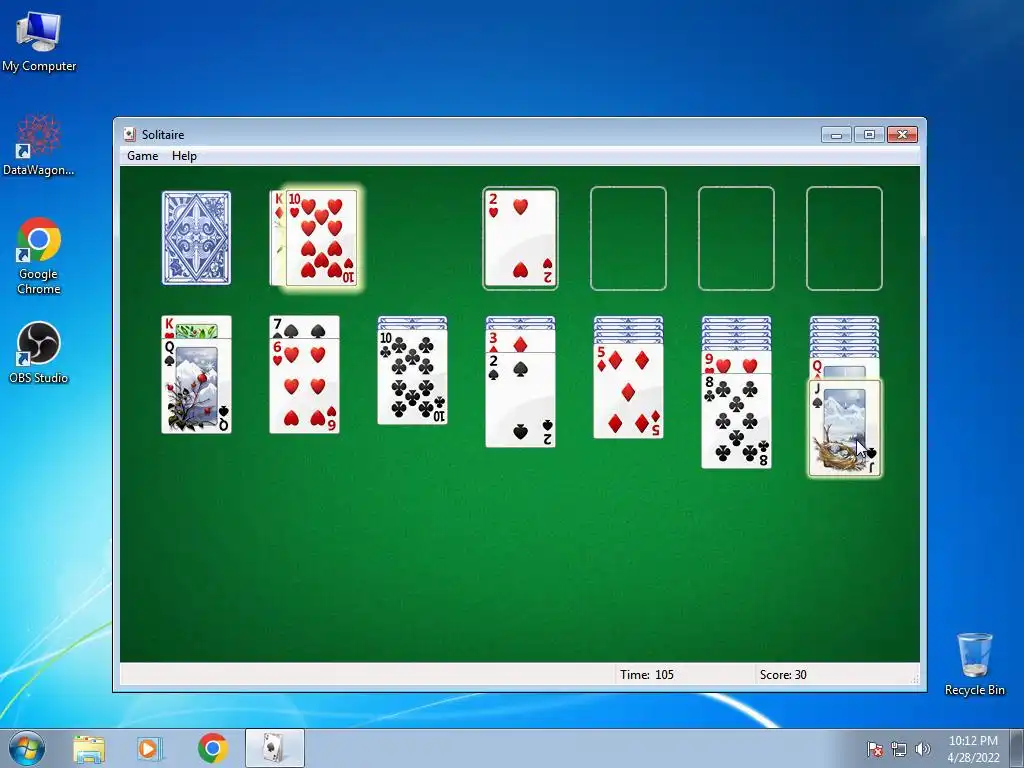Launch Windows Media Player from taskbar
The image size is (1024, 768).
coord(150,748)
